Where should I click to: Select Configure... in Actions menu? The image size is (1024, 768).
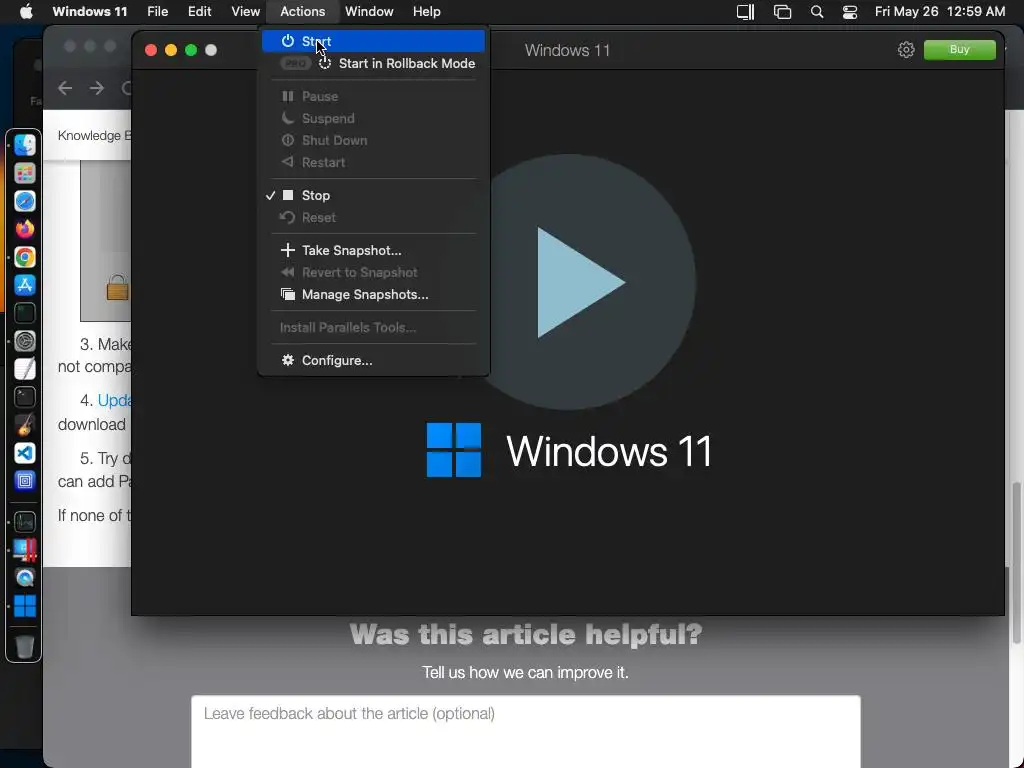373,360
